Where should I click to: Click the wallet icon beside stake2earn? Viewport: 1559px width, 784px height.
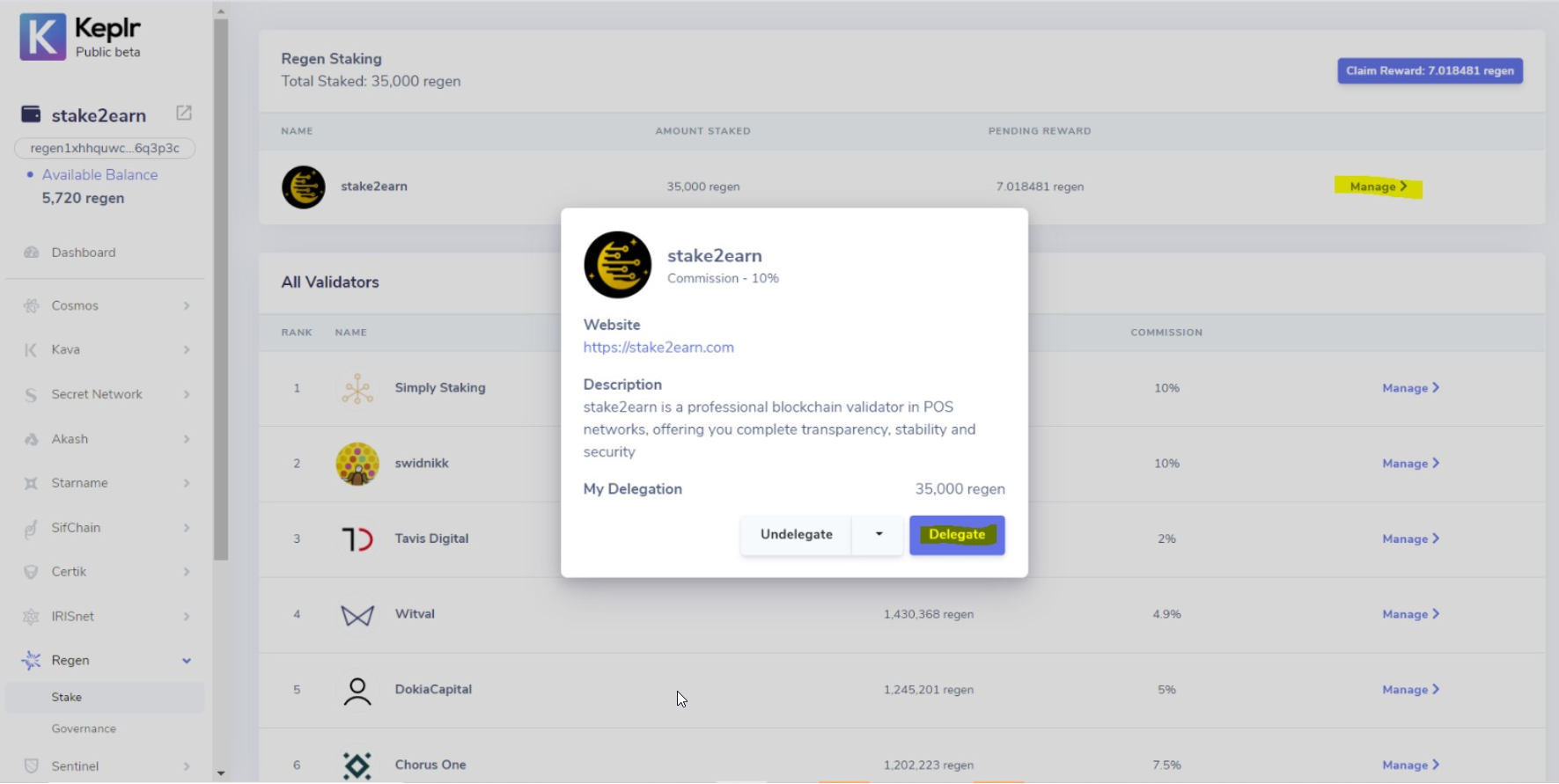[31, 114]
